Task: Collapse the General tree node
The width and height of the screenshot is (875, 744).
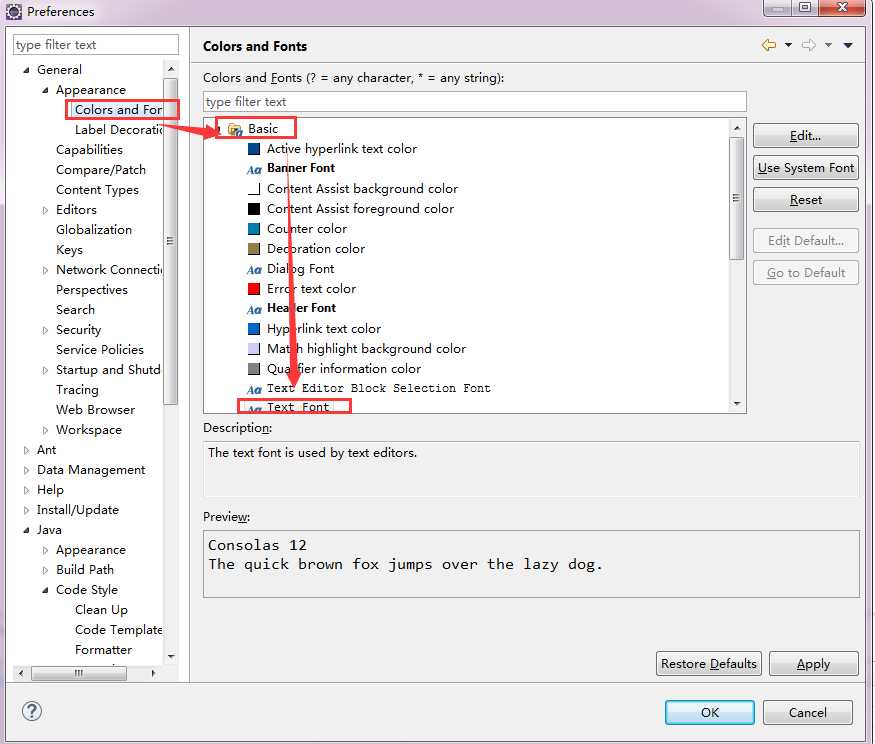Action: 26,70
